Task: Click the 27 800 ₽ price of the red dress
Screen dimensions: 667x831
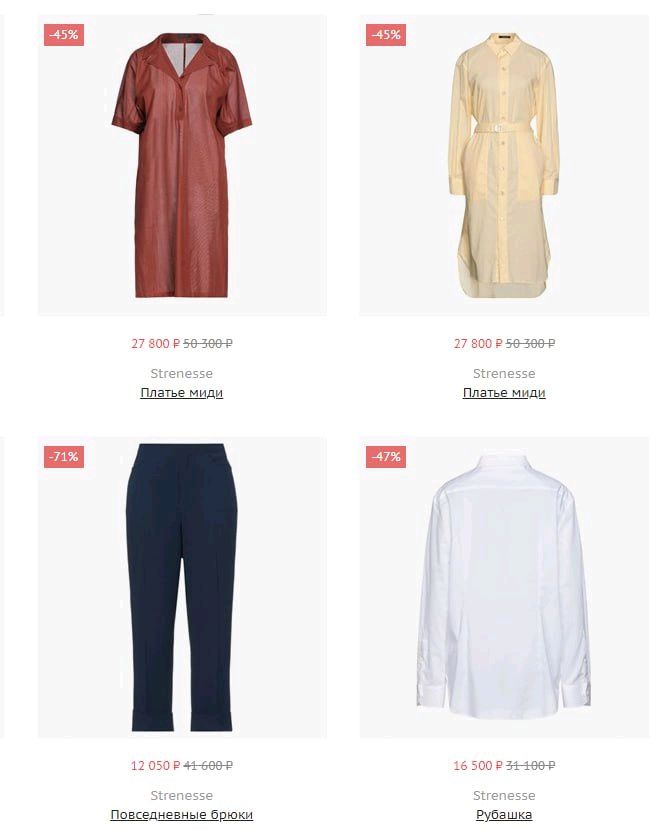Action: coord(156,344)
